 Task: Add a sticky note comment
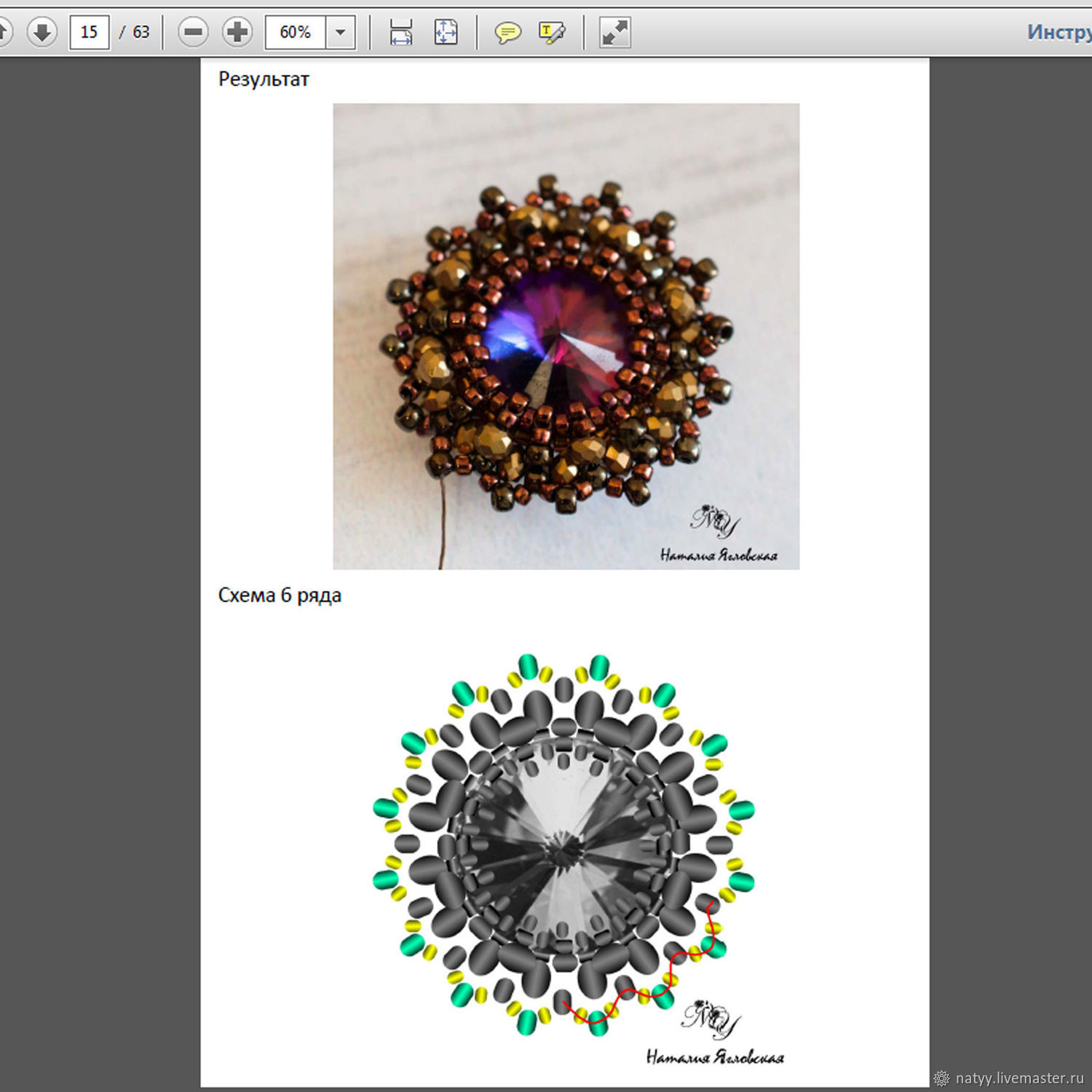tap(507, 32)
